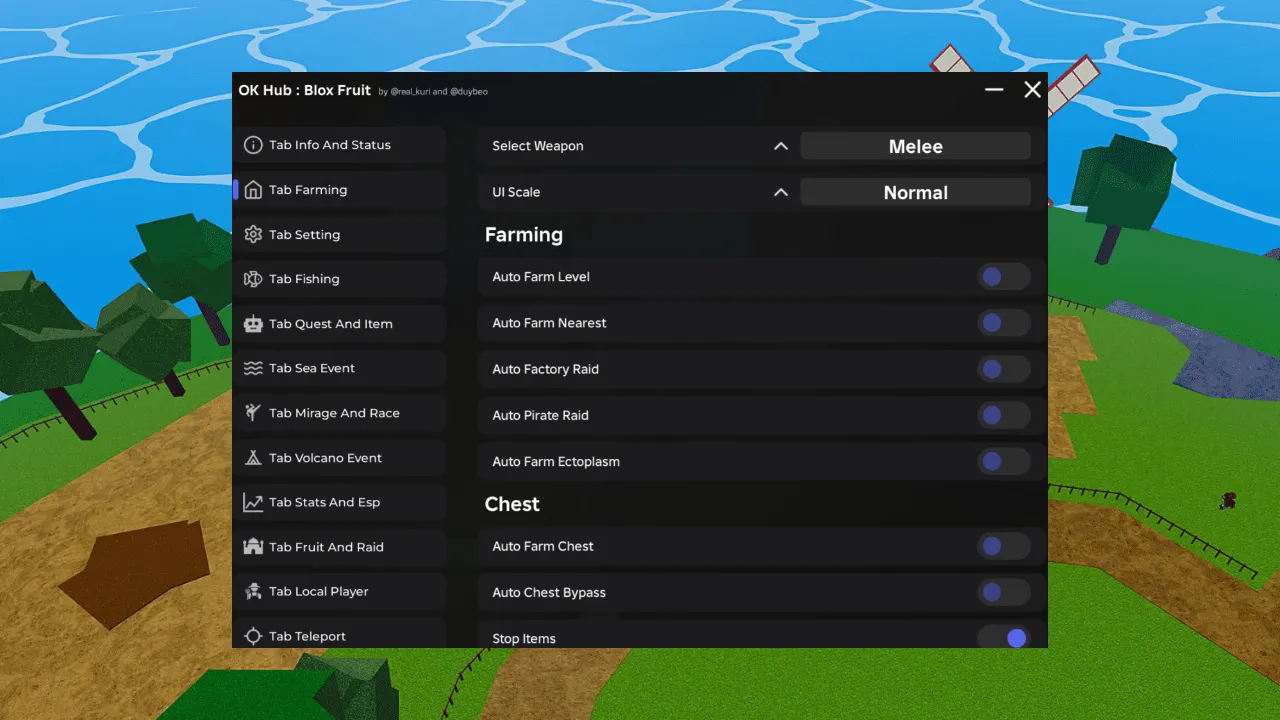Screen dimensions: 1280x720
Task: Open Tab Info And Status
Action: [340, 145]
